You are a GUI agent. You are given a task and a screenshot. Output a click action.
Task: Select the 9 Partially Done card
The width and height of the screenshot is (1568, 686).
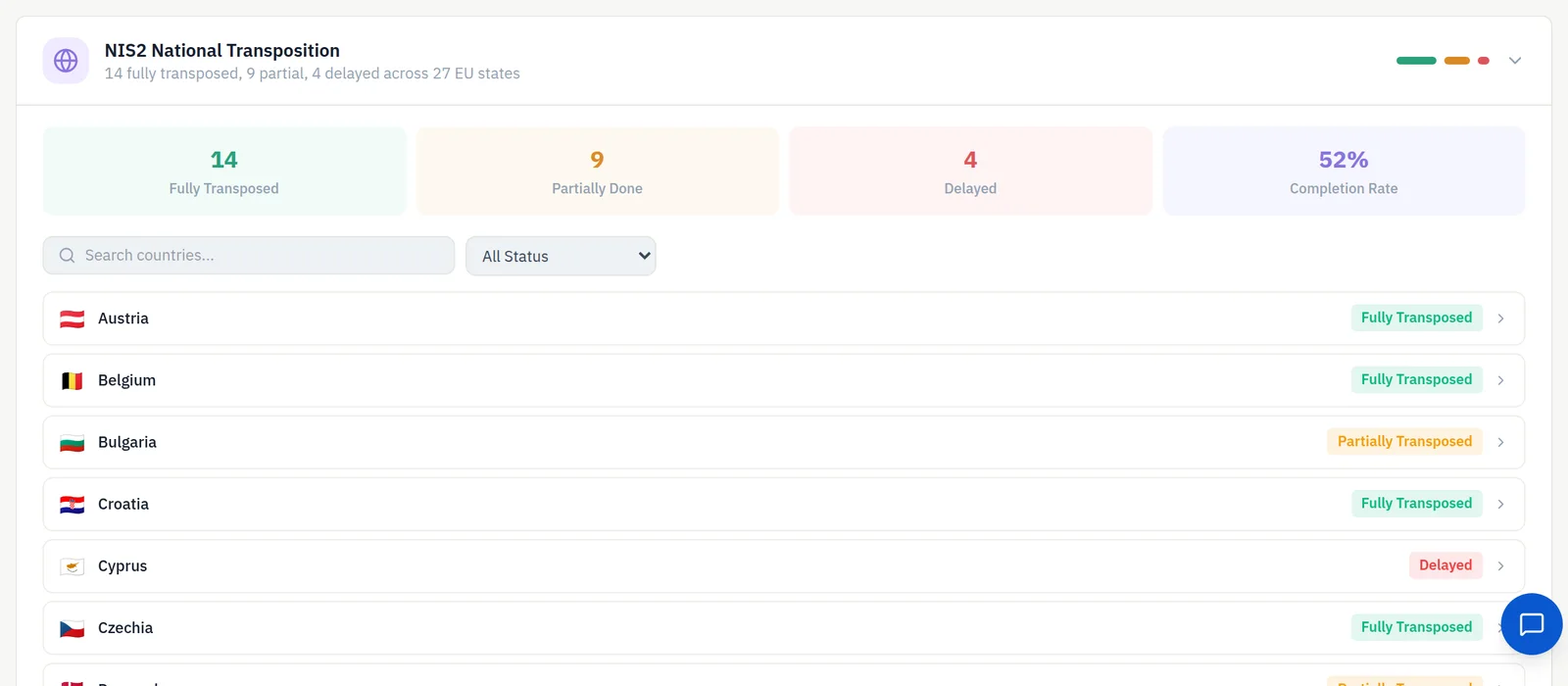pyautogui.click(x=597, y=171)
